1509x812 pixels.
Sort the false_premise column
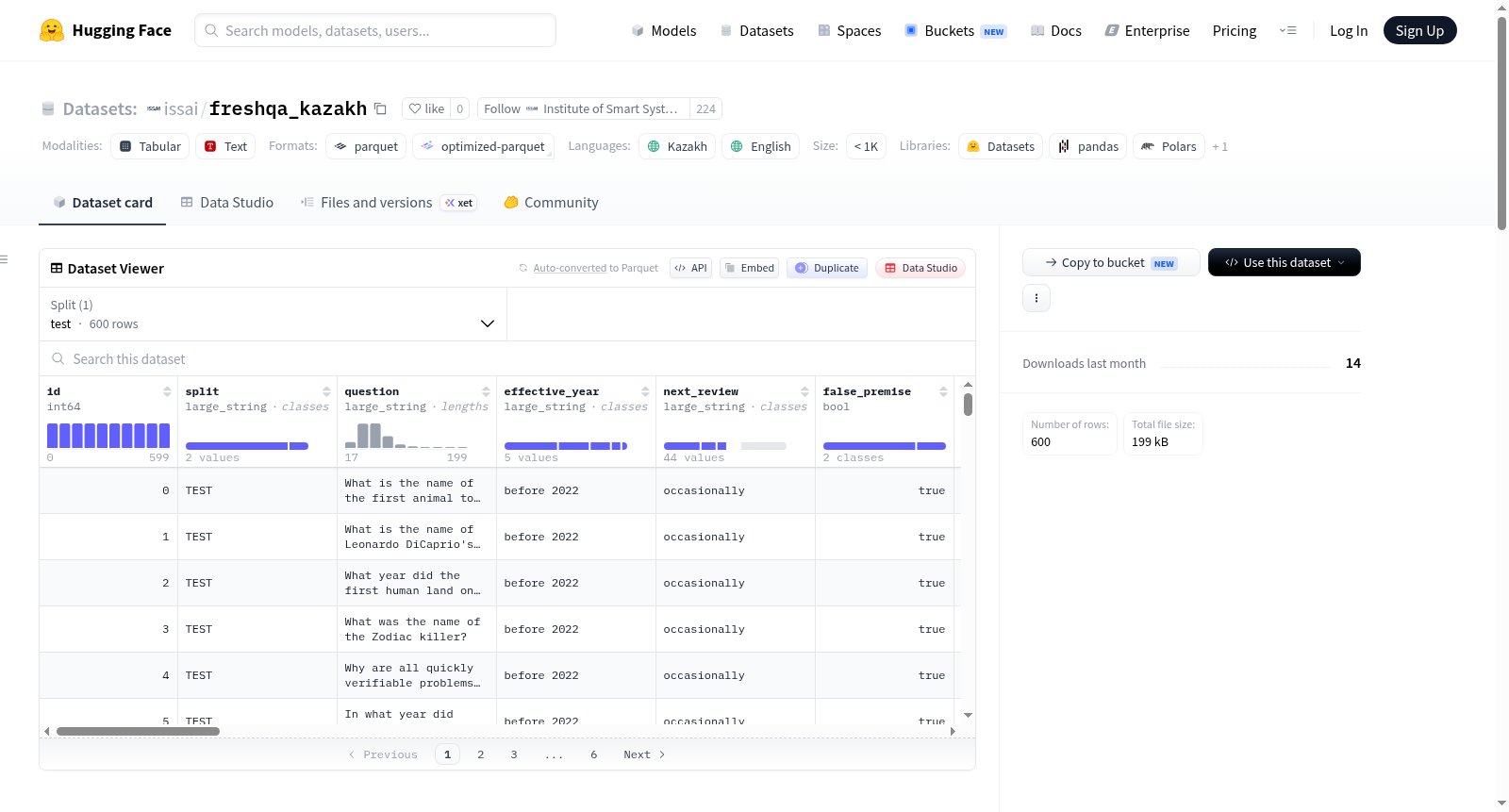943,391
